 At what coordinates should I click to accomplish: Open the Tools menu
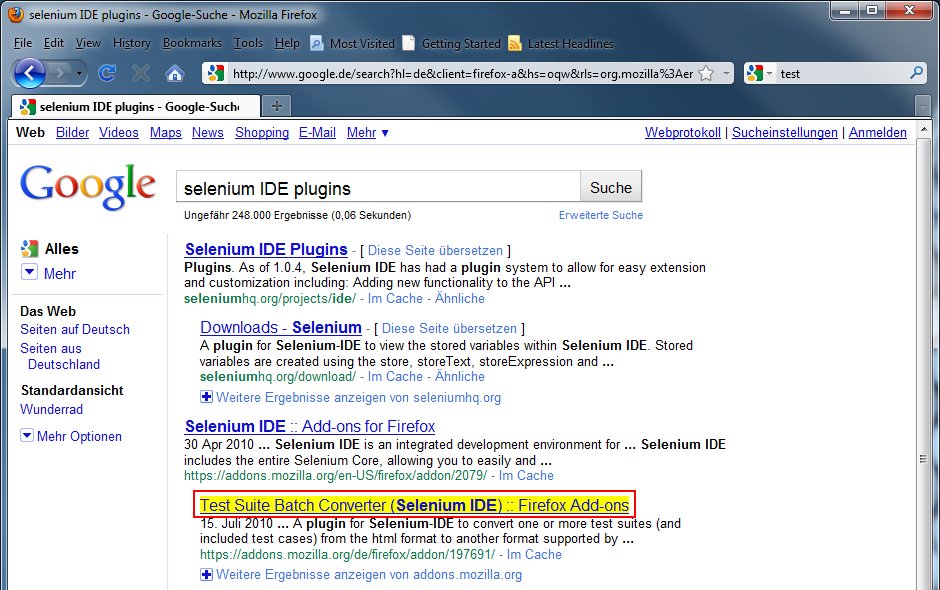tap(248, 43)
